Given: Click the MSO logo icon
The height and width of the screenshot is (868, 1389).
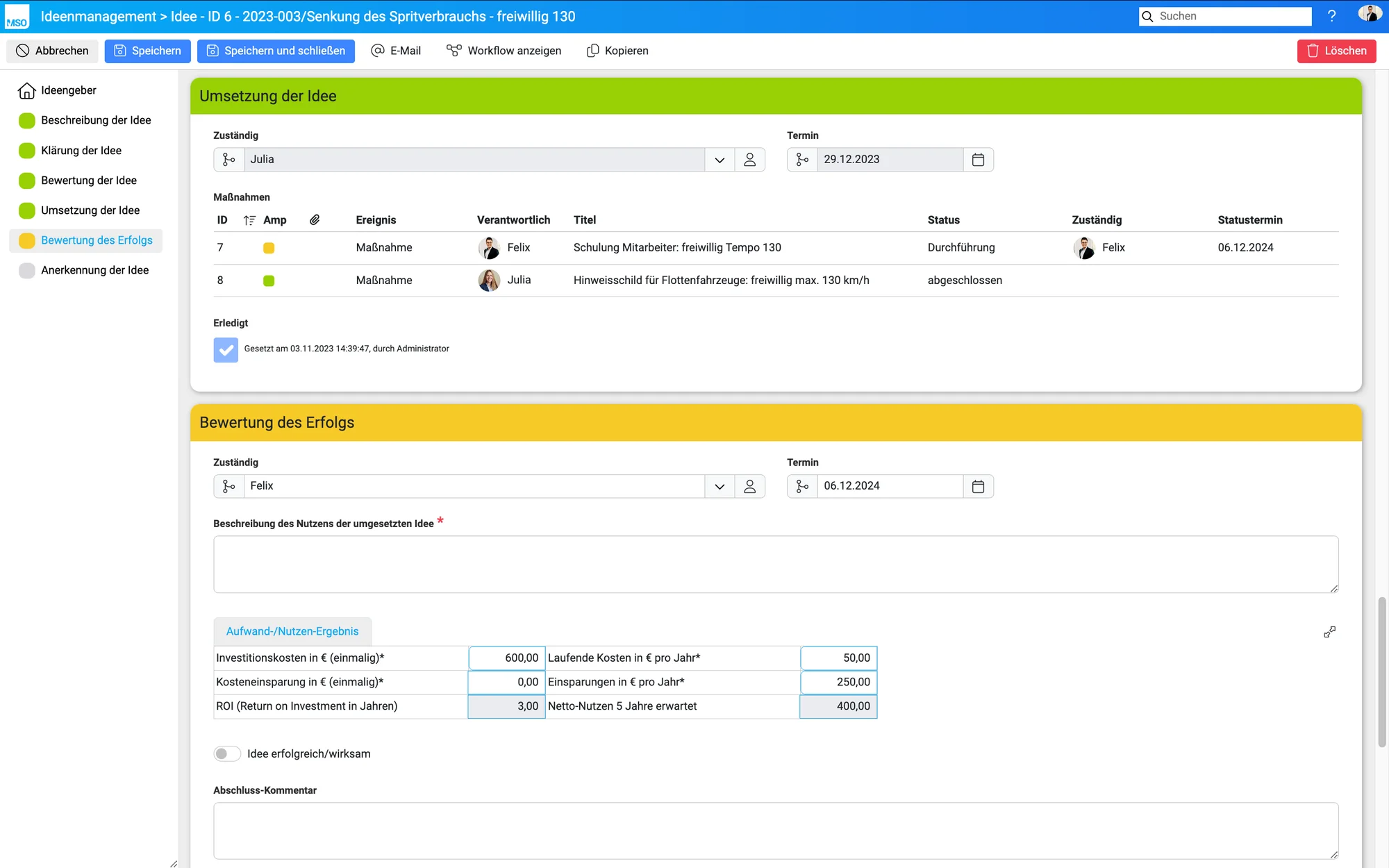Looking at the screenshot, I should coord(17,17).
